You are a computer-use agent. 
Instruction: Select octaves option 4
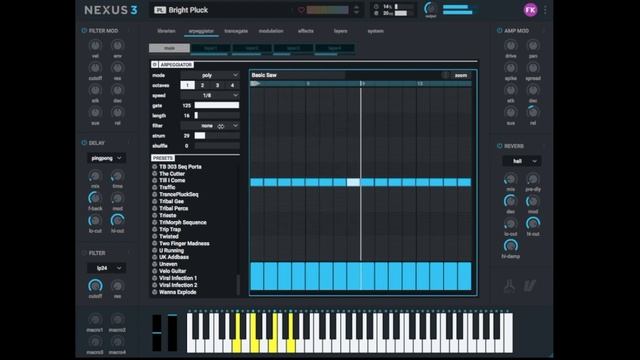tap(232, 85)
